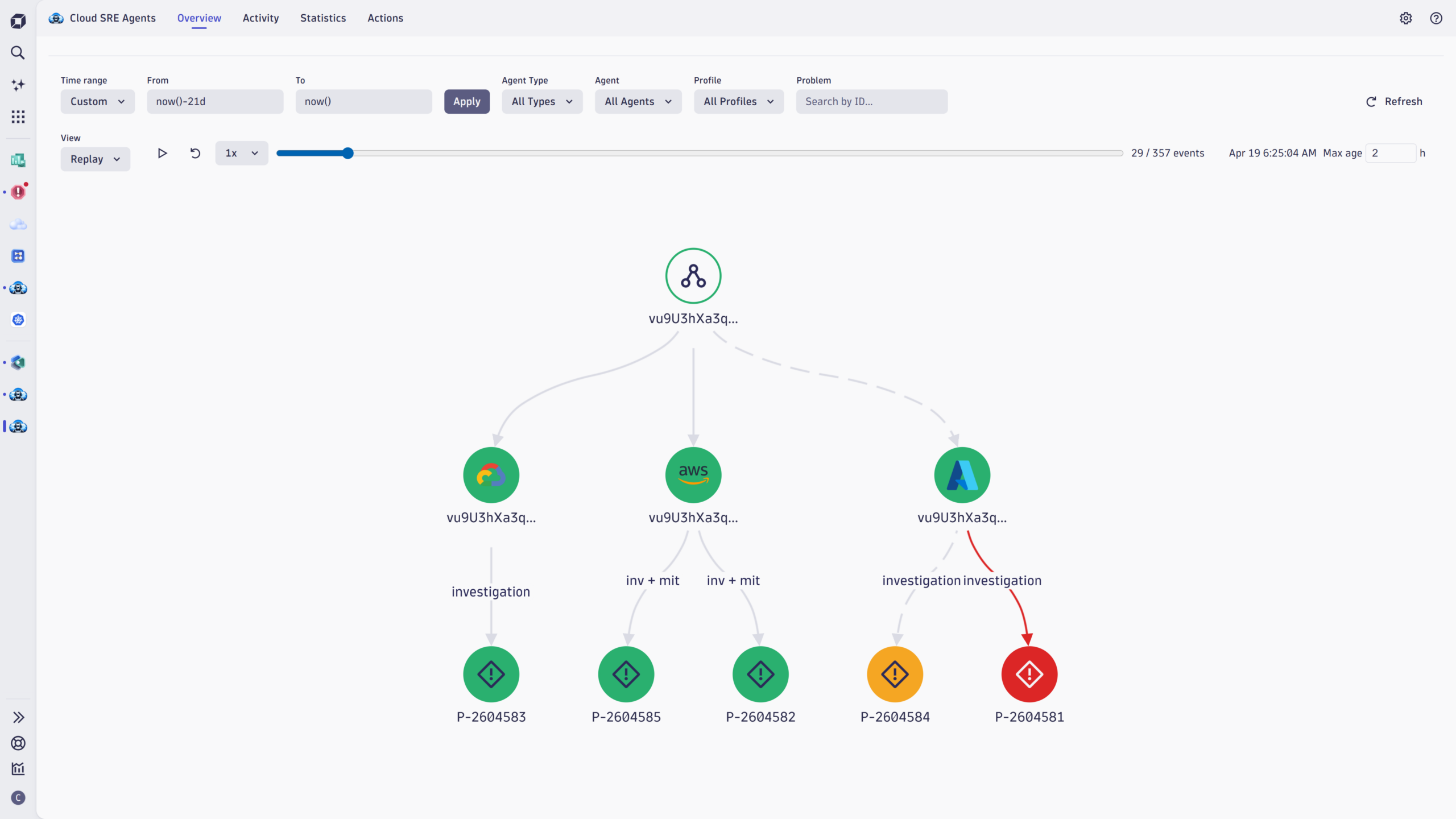The width and height of the screenshot is (1456, 819).
Task: Click the inv + mit label toward P-2604582
Action: [x=733, y=581]
